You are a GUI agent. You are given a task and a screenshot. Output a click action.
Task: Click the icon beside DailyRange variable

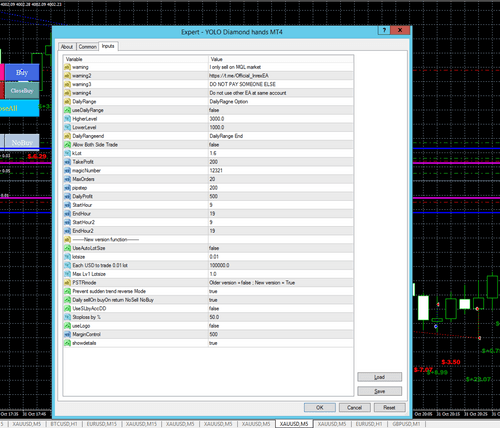pyautogui.click(x=68, y=102)
